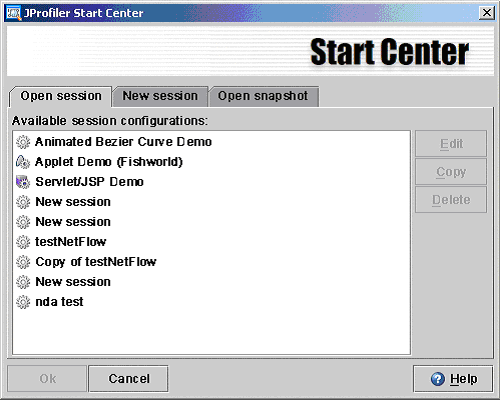Open Help via the Help button
Viewport: 500px width, 400px height.
453,379
